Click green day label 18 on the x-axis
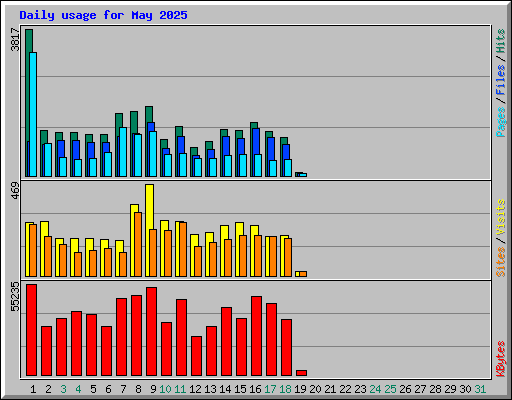 coord(285,389)
